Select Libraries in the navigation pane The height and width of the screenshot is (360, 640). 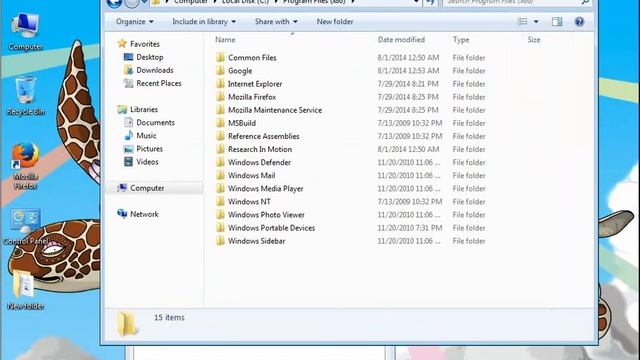click(144, 109)
